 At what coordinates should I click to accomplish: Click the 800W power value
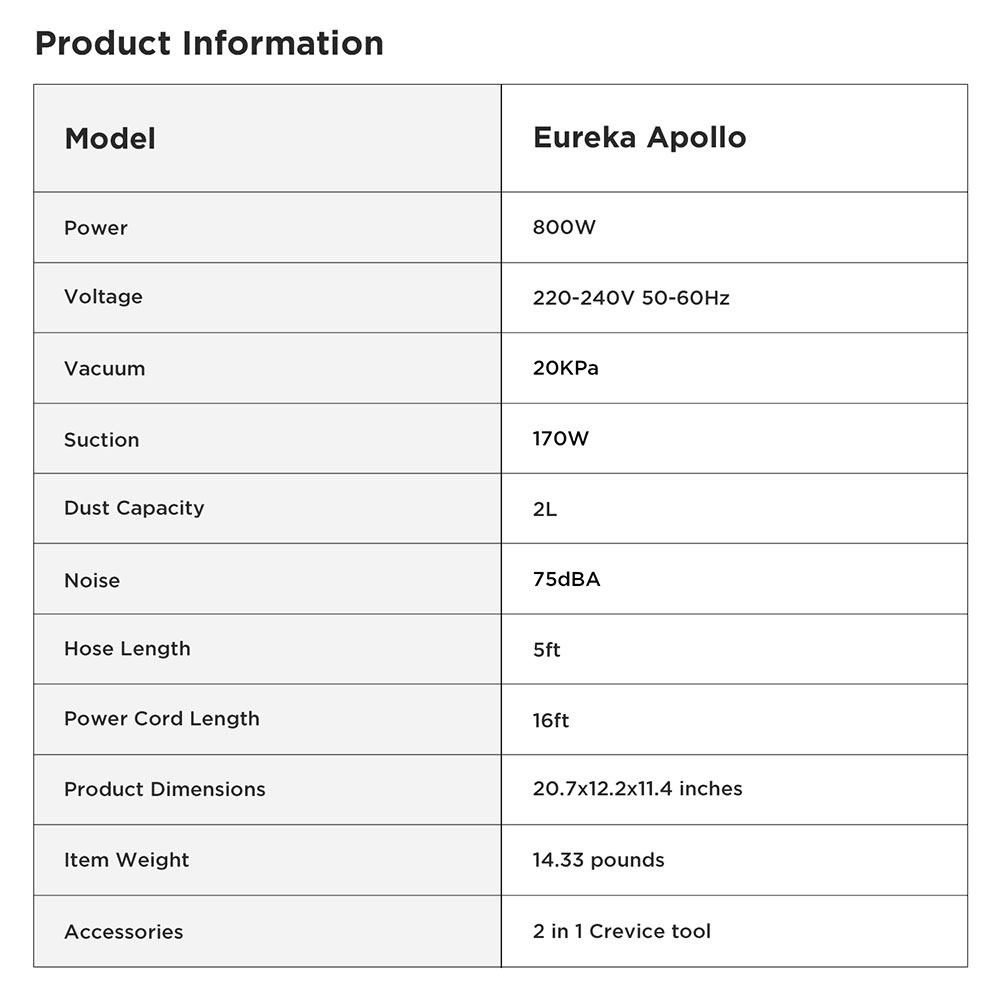click(564, 227)
